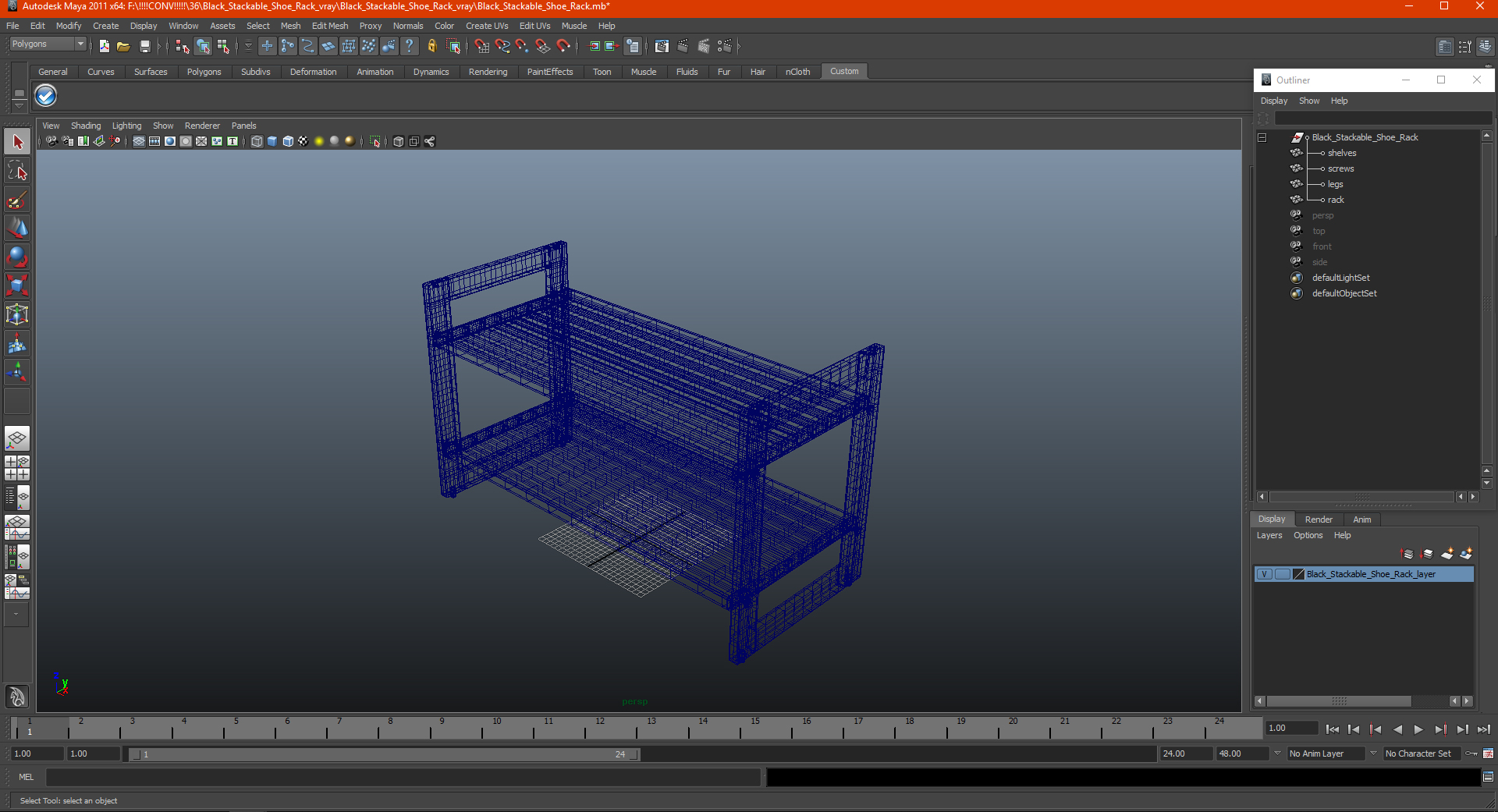Toggle use all lights yellow sphere
This screenshot has height=812, width=1498.
(x=319, y=141)
